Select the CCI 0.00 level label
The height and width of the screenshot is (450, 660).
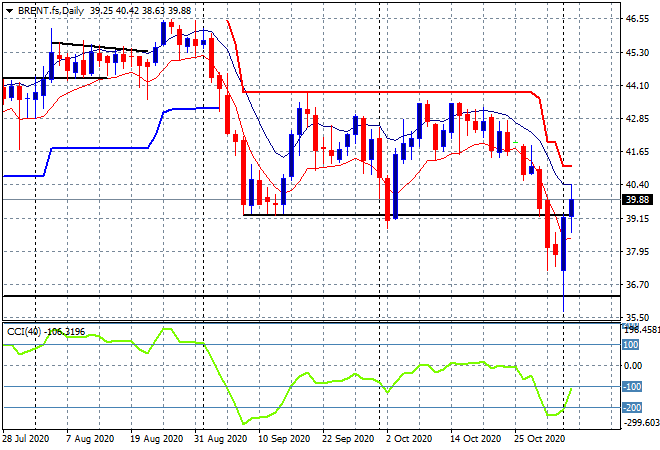pos(633,365)
